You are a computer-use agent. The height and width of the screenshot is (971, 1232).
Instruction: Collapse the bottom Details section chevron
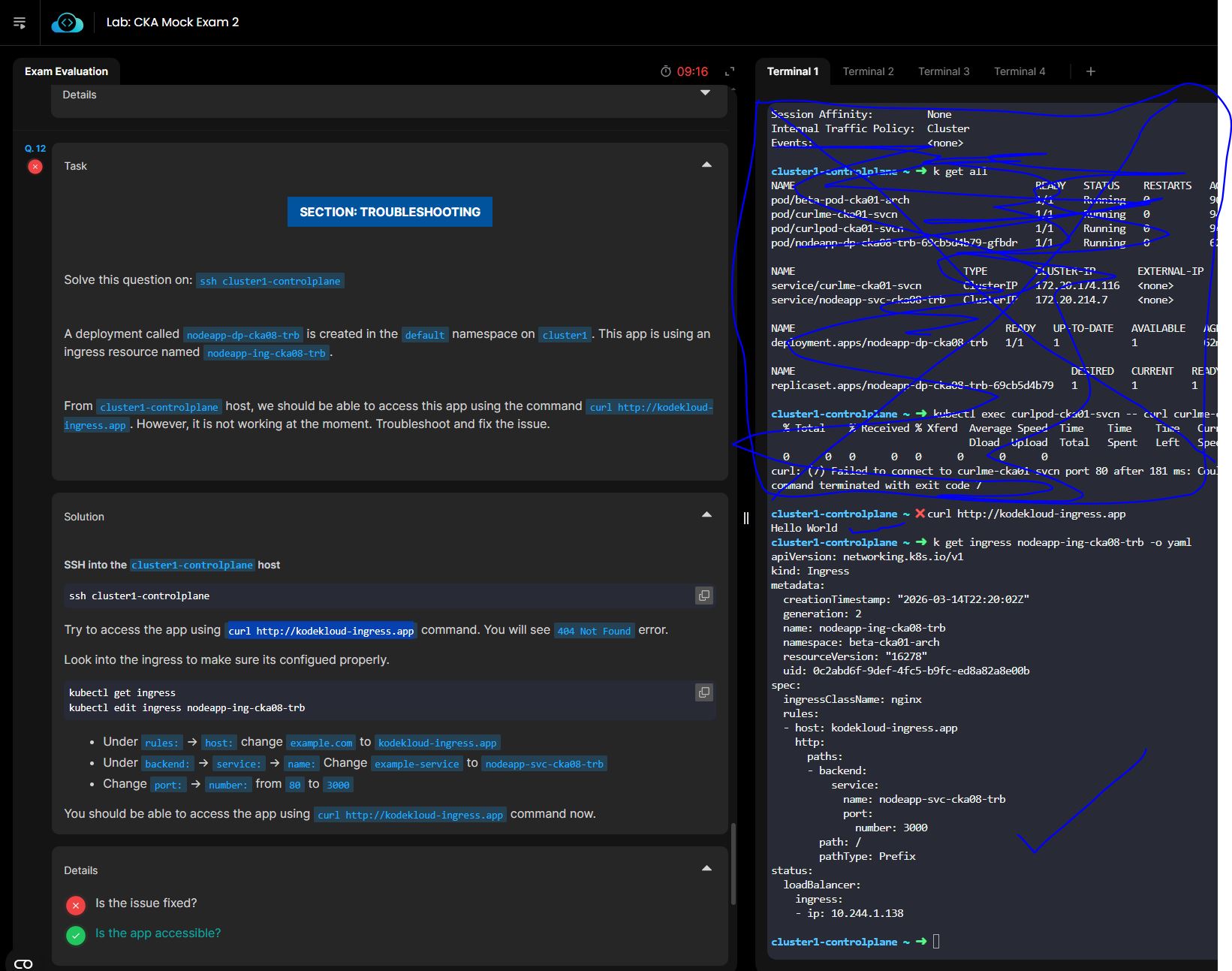[706, 868]
